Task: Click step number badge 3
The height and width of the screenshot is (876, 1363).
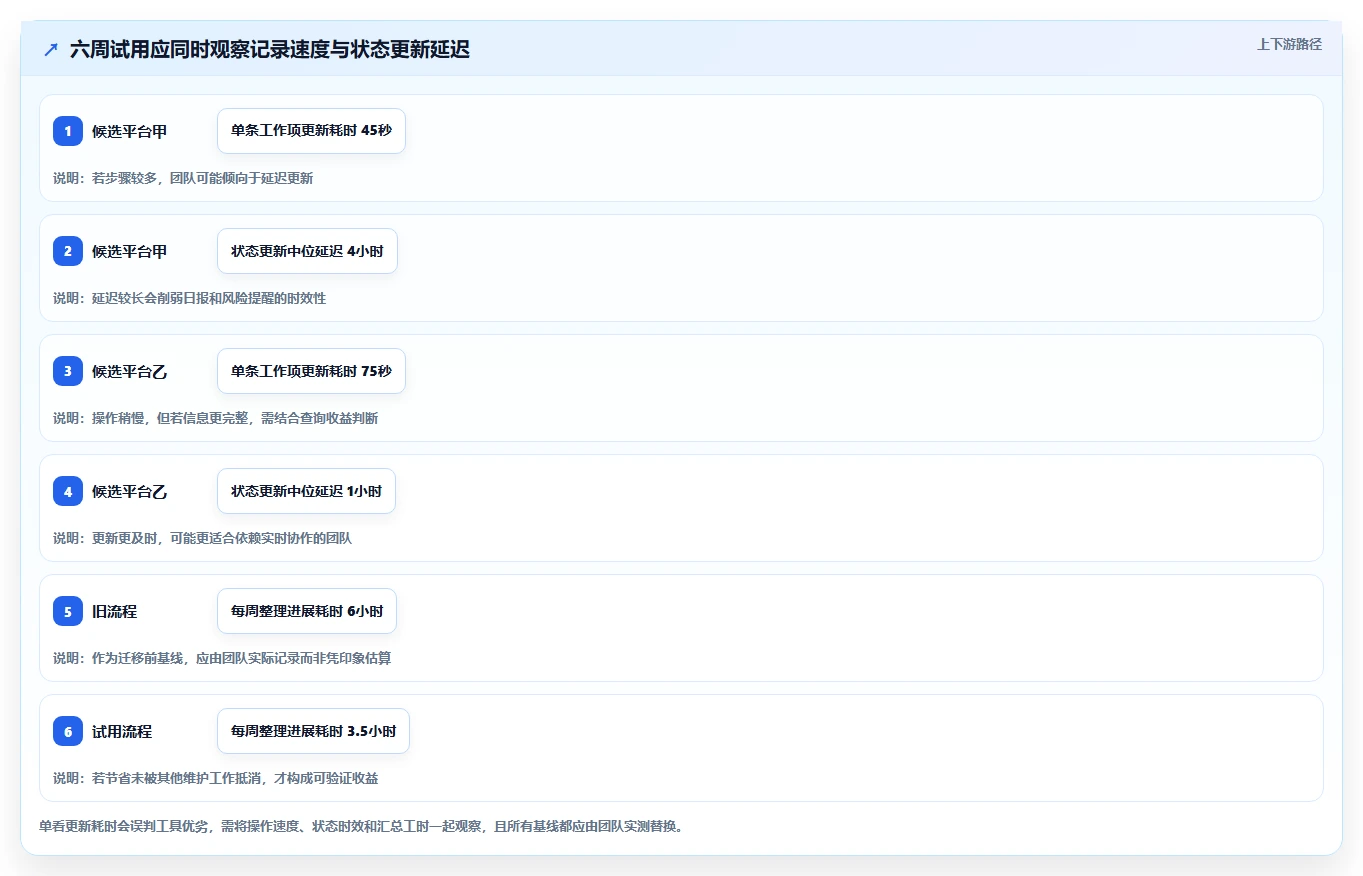Action: [x=68, y=371]
